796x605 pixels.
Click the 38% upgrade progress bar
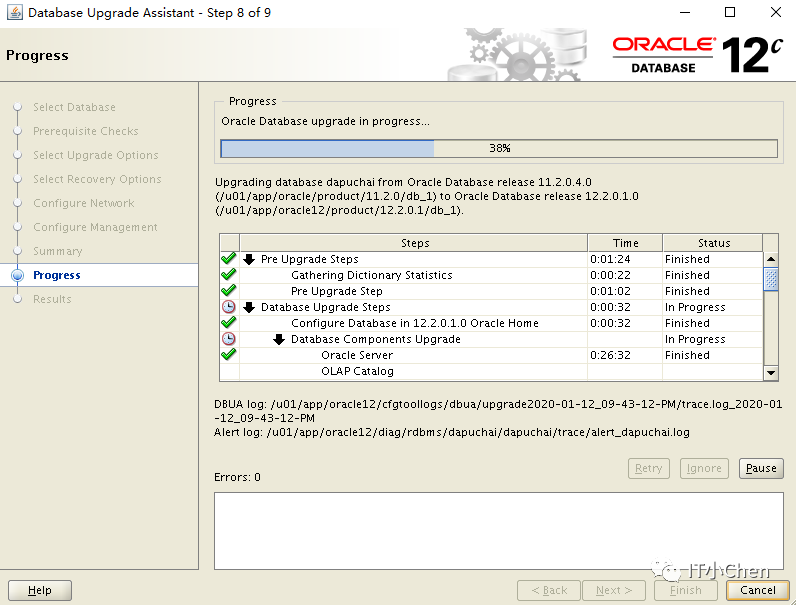click(x=499, y=148)
